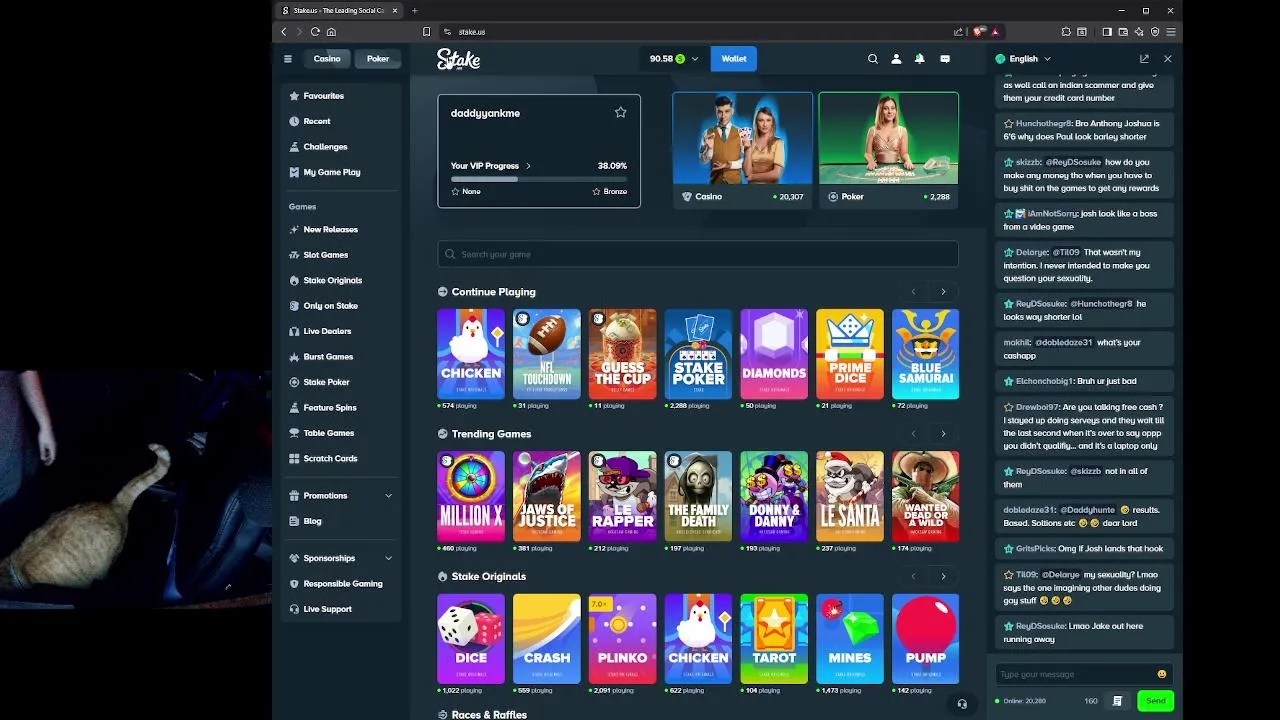Switch to the Casino tab
Screen dimensions: 1280x720
[327, 59]
